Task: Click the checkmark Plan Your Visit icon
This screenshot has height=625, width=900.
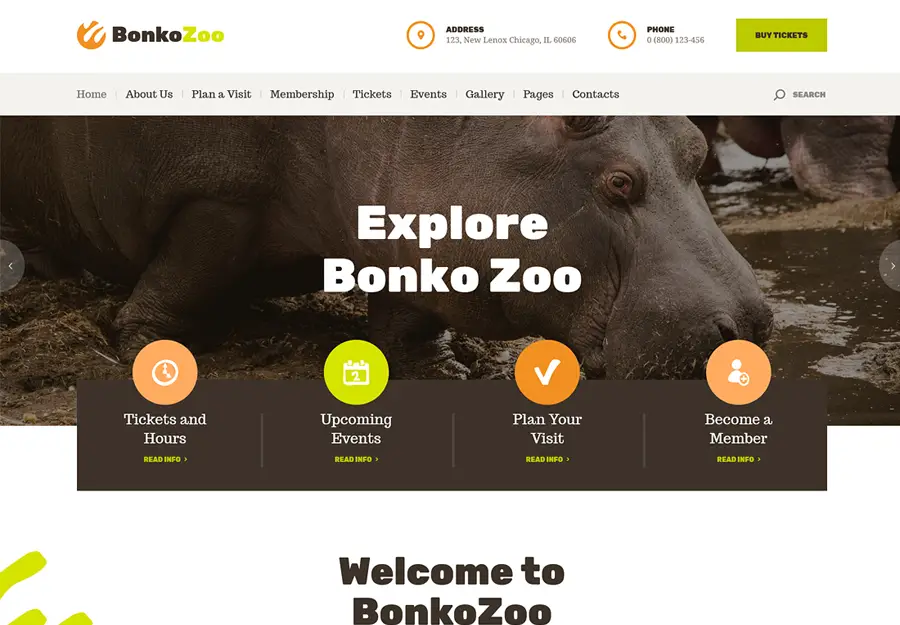Action: pos(547,372)
